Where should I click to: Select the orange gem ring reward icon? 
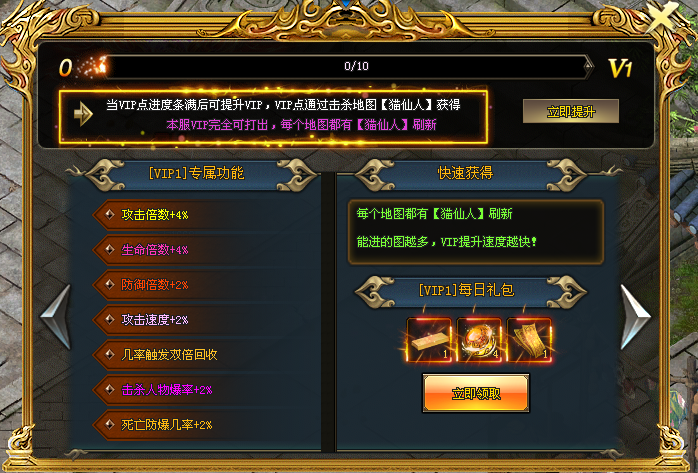coord(479,340)
